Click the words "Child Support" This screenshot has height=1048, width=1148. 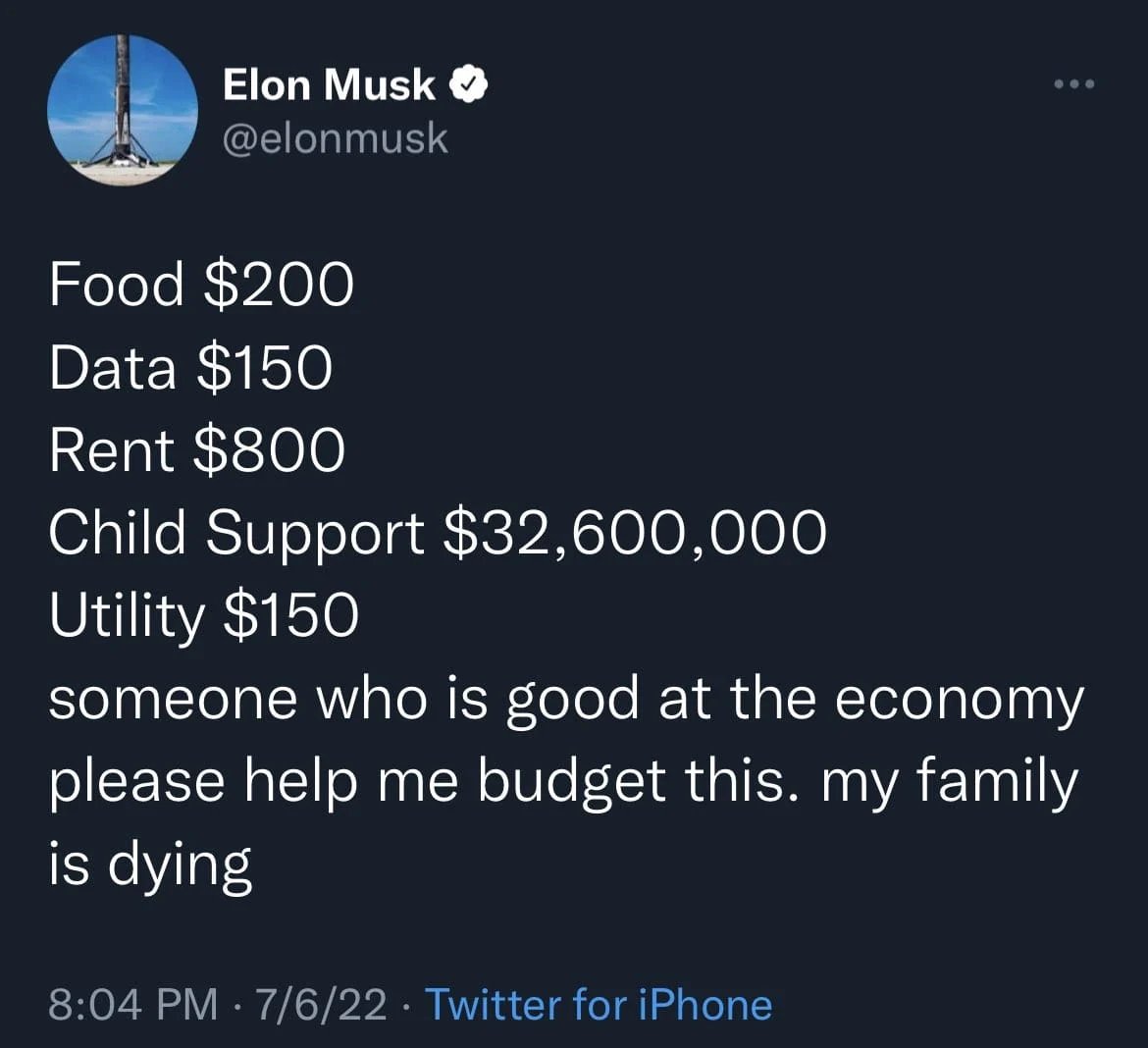(x=236, y=534)
